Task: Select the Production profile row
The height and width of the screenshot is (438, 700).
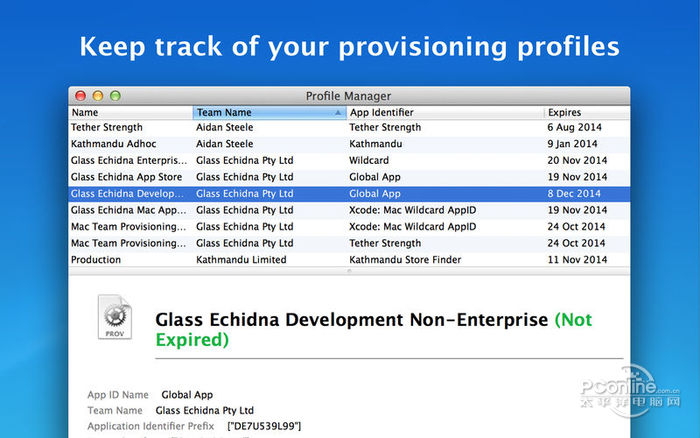Action: coord(349,260)
